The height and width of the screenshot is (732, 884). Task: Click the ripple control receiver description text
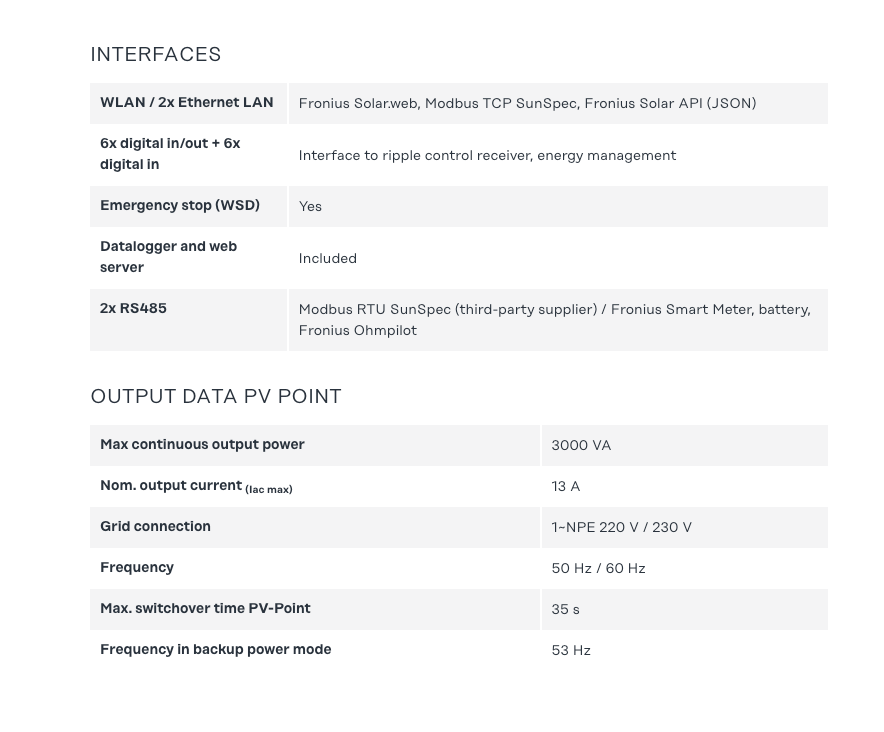click(487, 156)
